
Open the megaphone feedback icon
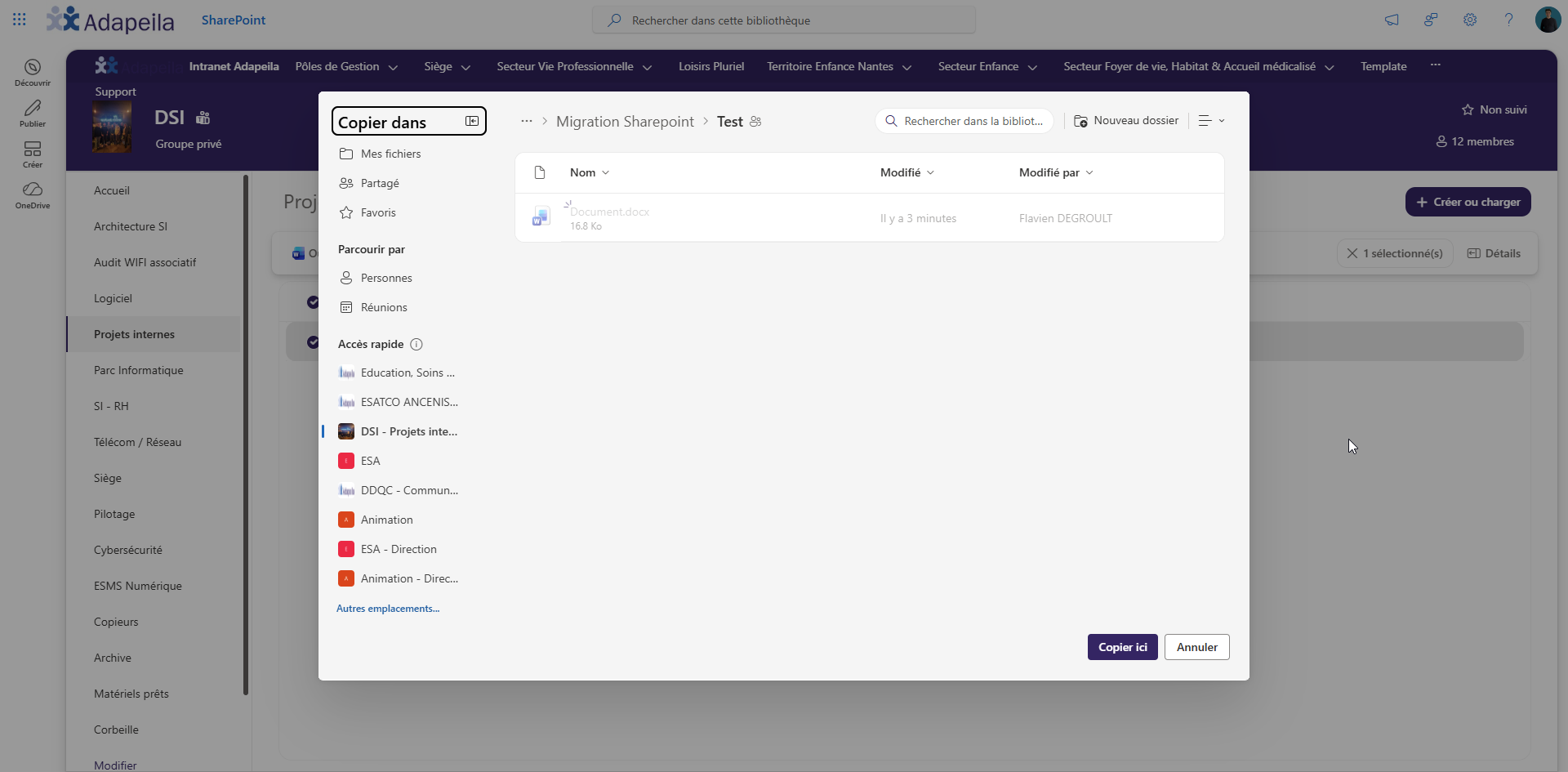[1392, 20]
